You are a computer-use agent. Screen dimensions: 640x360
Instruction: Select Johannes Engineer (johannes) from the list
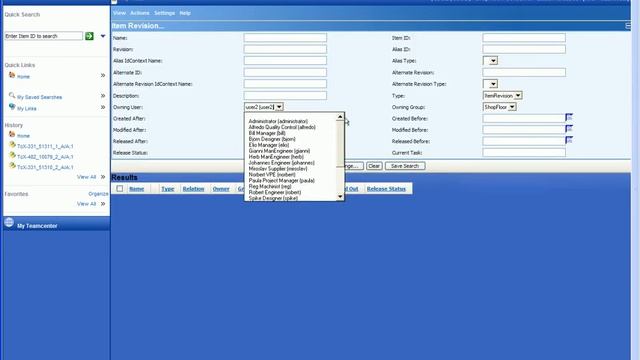(282, 162)
